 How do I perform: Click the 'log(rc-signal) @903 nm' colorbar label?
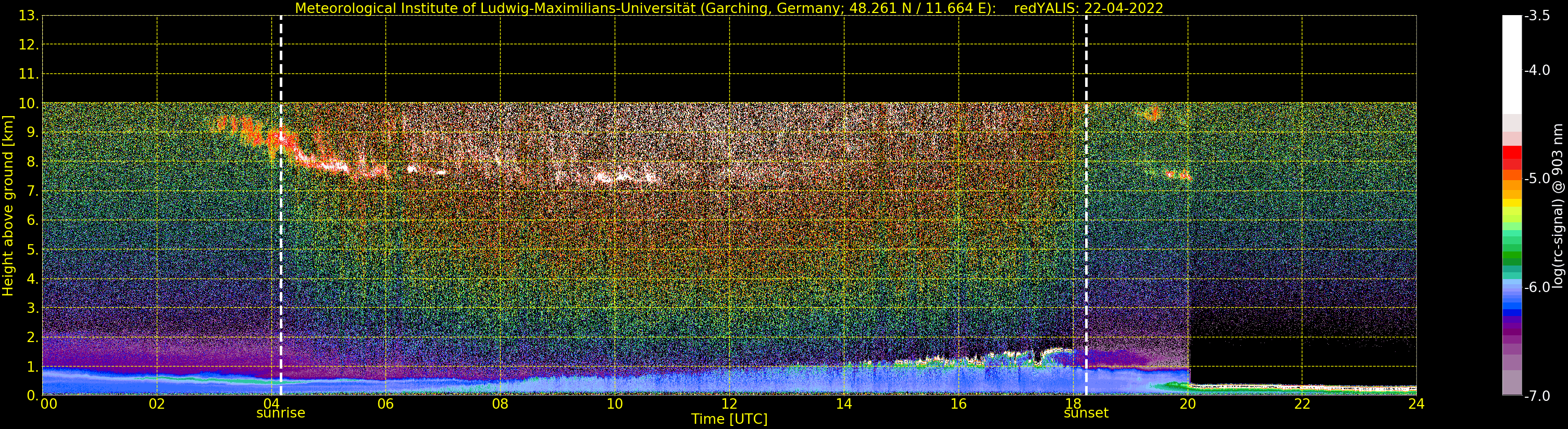pos(1557,206)
